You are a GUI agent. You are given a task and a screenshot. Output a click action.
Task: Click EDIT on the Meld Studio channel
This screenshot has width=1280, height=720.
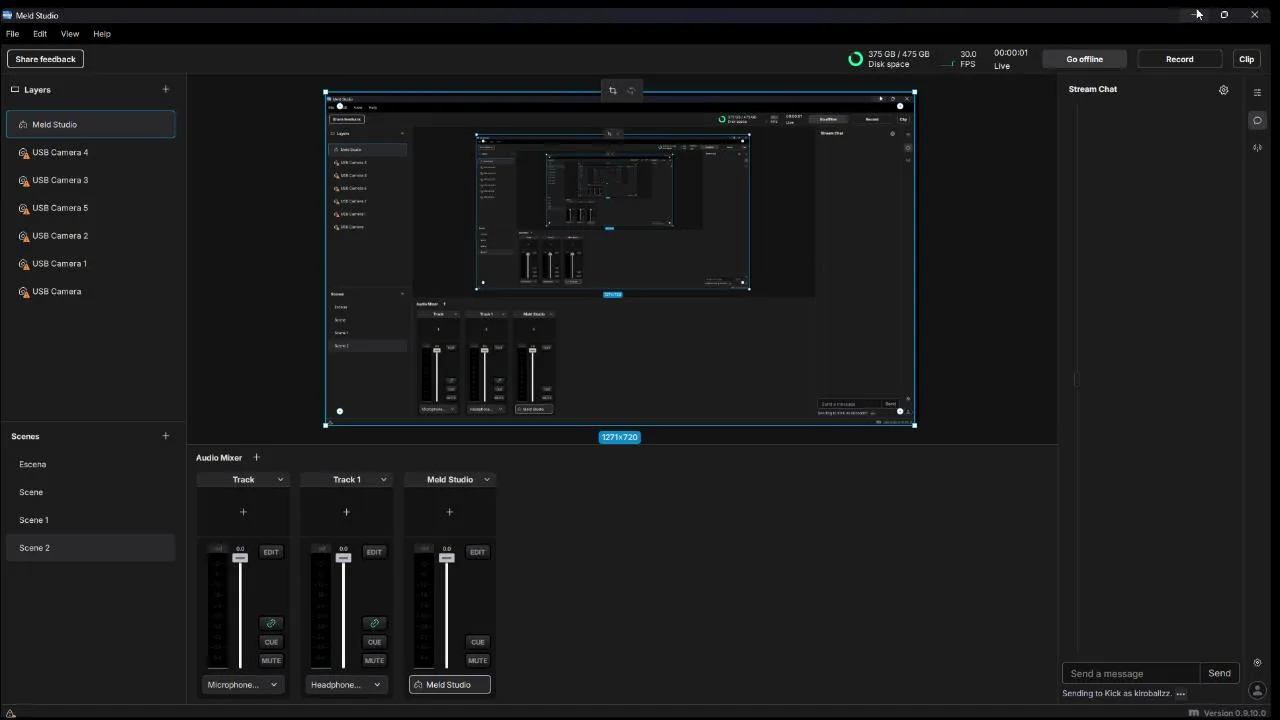pyautogui.click(x=477, y=552)
